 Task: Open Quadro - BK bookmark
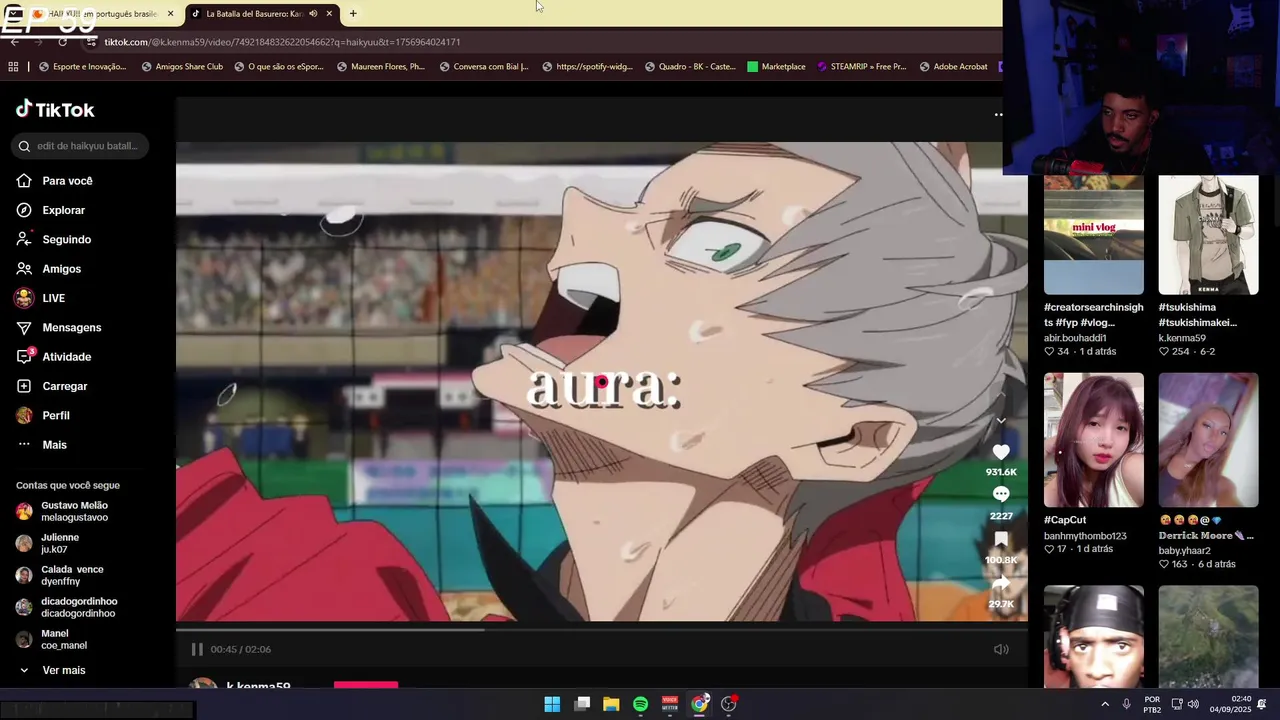pos(690,67)
